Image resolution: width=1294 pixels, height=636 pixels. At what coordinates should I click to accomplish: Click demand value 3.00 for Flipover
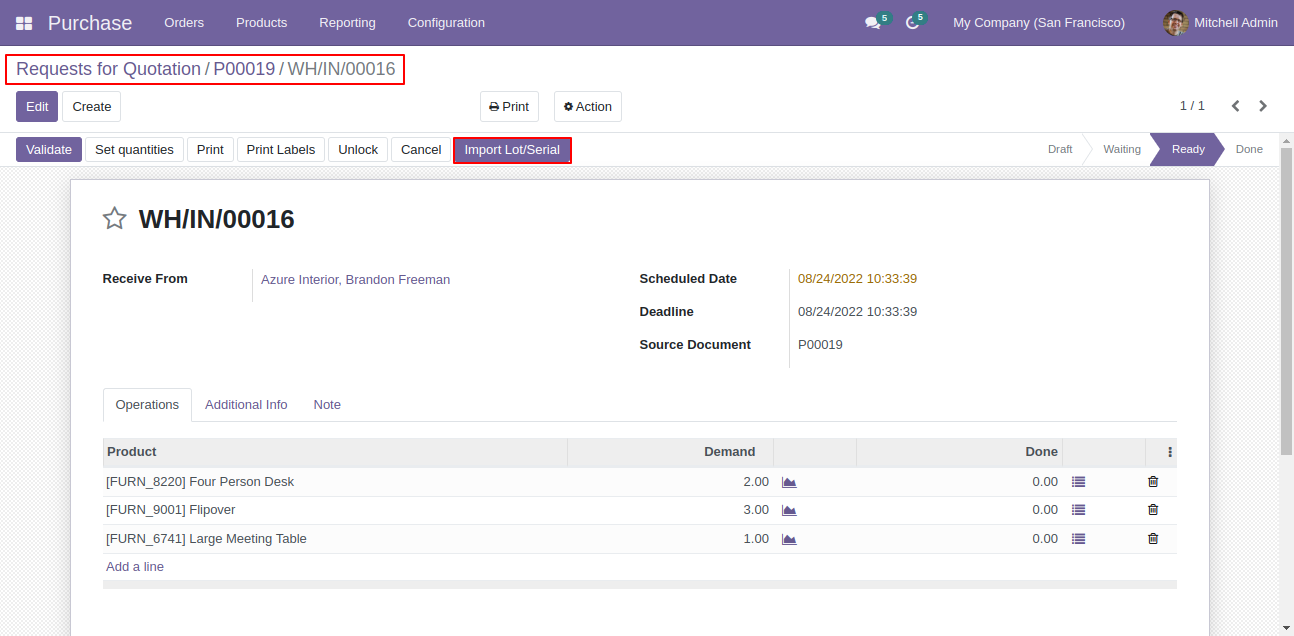click(x=755, y=510)
